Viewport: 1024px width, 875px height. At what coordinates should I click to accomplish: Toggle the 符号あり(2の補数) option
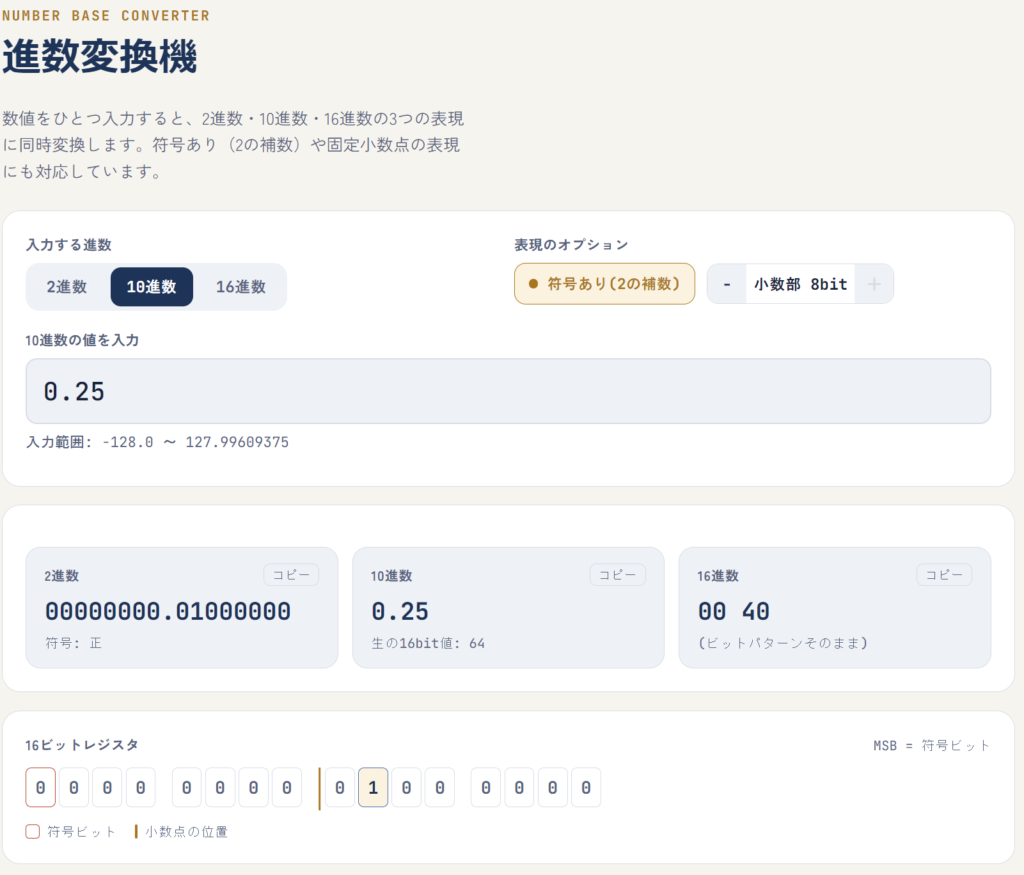point(604,284)
